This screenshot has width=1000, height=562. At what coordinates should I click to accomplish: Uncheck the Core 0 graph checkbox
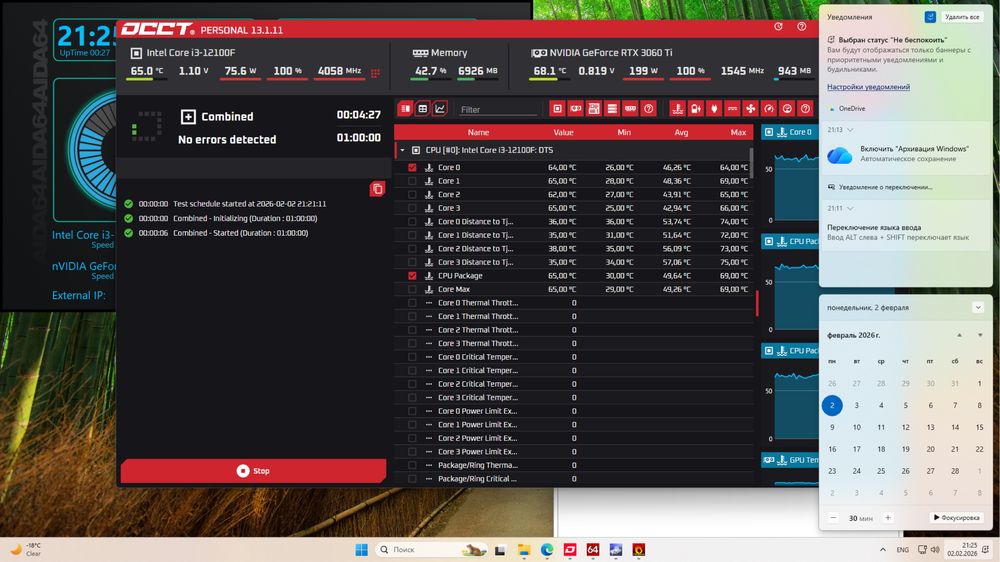(412, 167)
